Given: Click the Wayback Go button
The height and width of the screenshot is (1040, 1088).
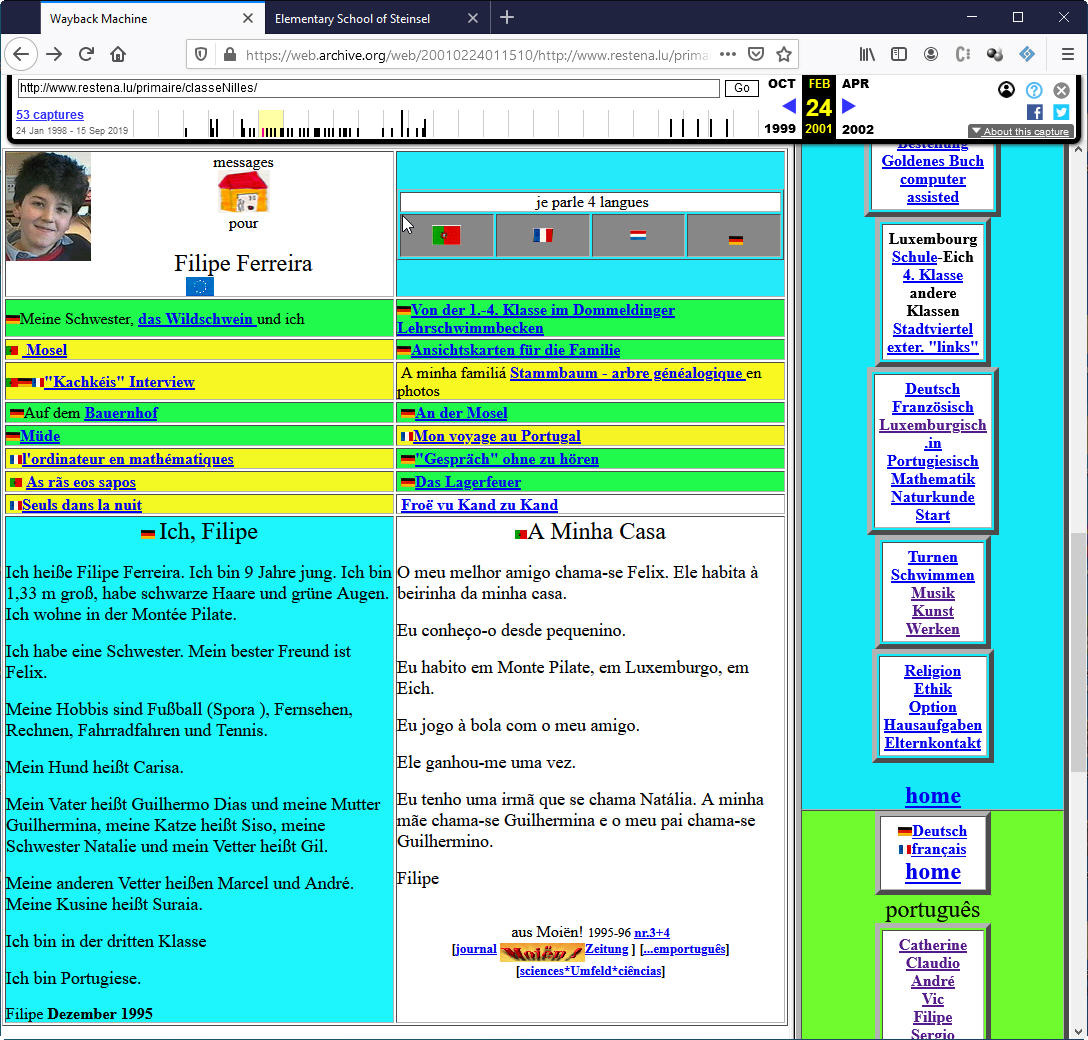Looking at the screenshot, I should coord(742,88).
